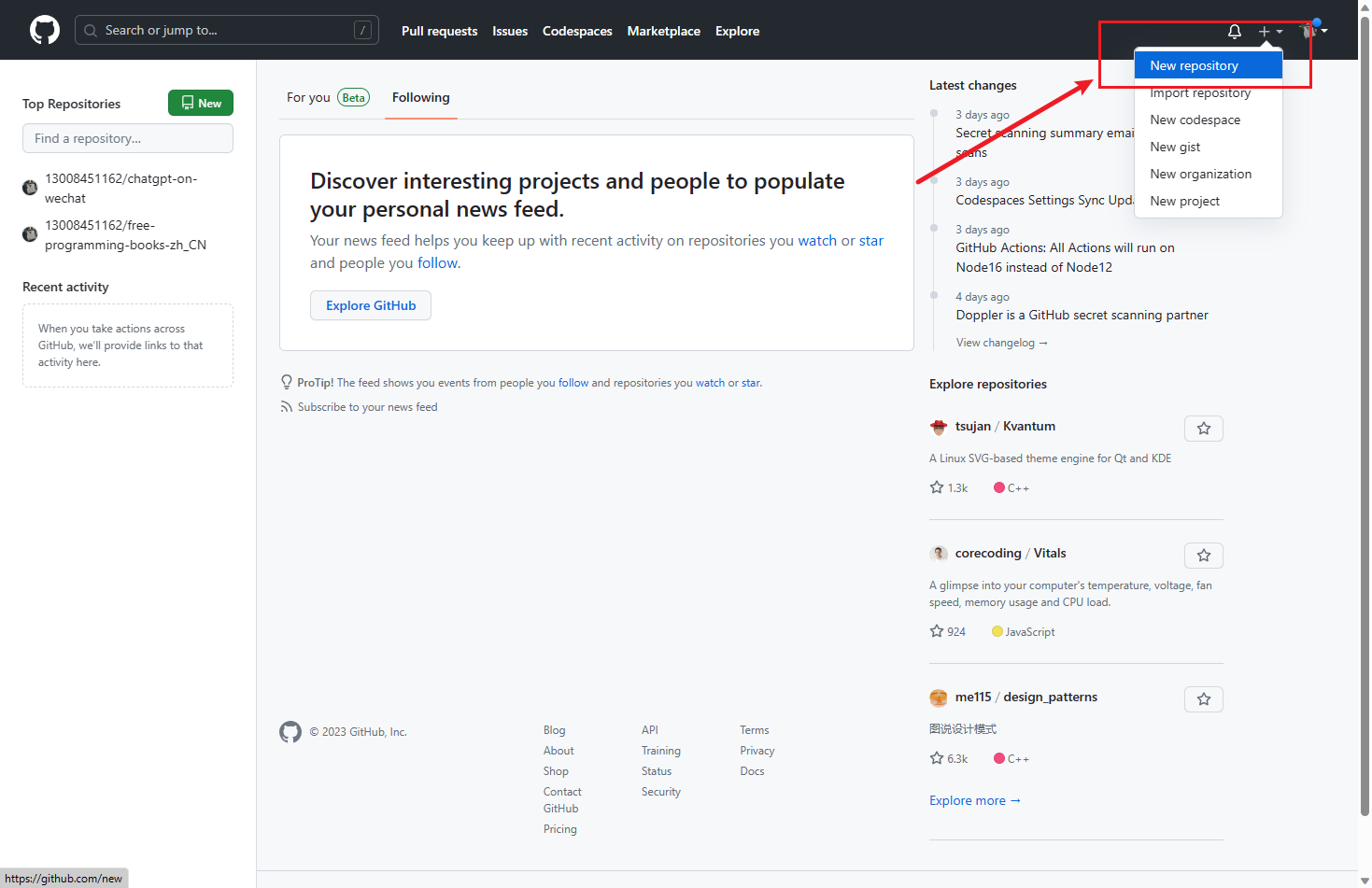Image resolution: width=1372 pixels, height=888 pixels.
Task: Open corecoding / Vitals repository
Action: pos(1011,553)
